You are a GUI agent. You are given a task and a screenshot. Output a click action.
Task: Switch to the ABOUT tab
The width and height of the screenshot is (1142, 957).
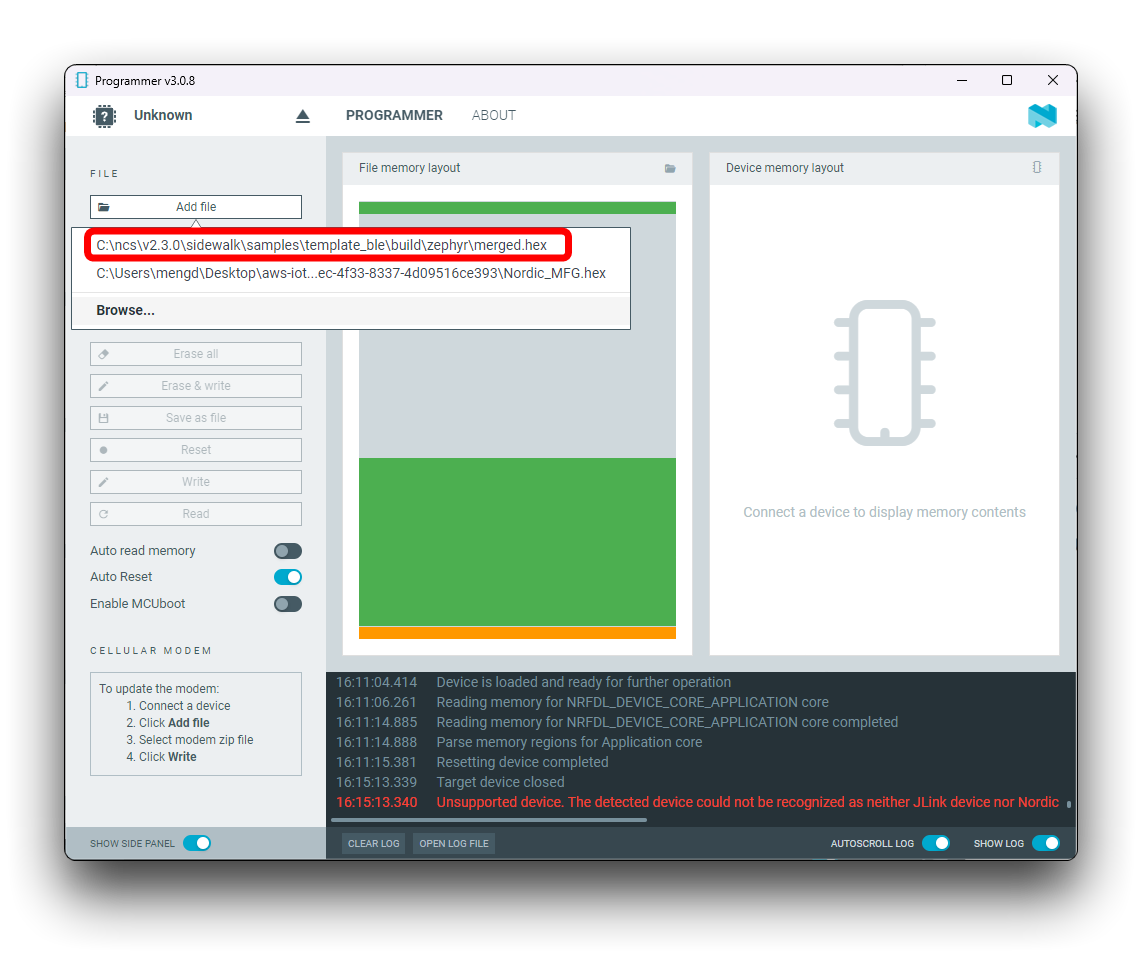tap(494, 116)
